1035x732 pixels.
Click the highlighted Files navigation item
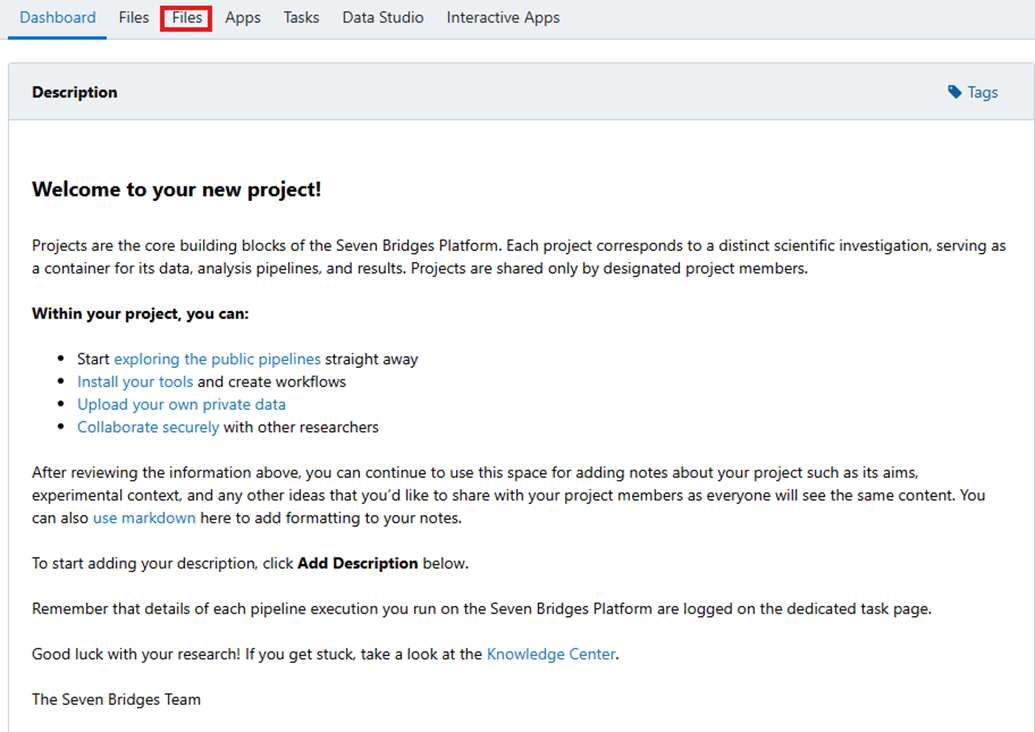pos(186,17)
